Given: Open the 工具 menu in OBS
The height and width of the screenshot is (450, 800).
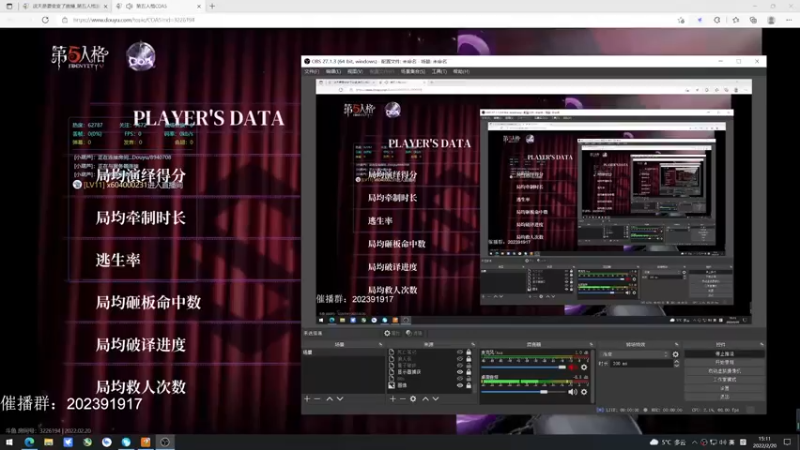Looking at the screenshot, I should 439,71.
